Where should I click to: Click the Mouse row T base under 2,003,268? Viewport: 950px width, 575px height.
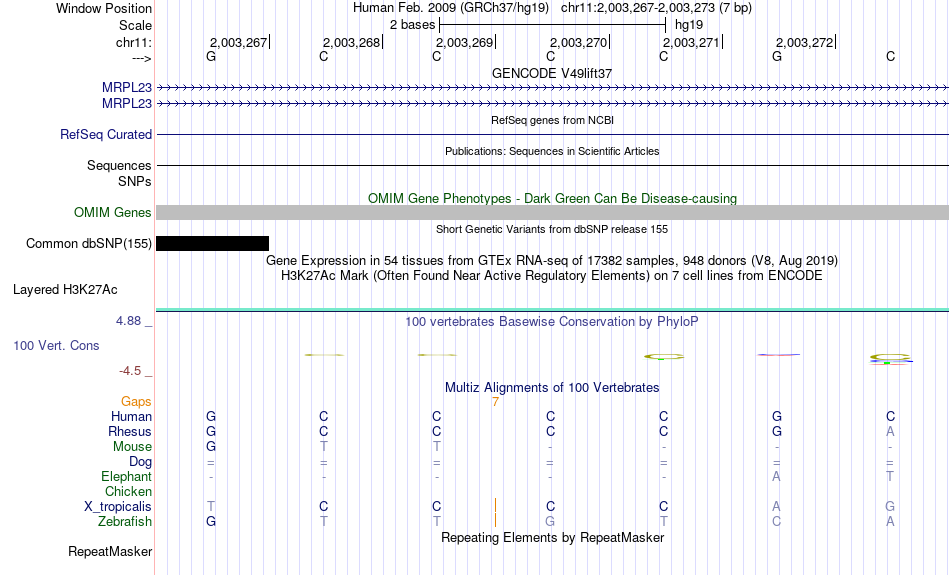(324, 447)
